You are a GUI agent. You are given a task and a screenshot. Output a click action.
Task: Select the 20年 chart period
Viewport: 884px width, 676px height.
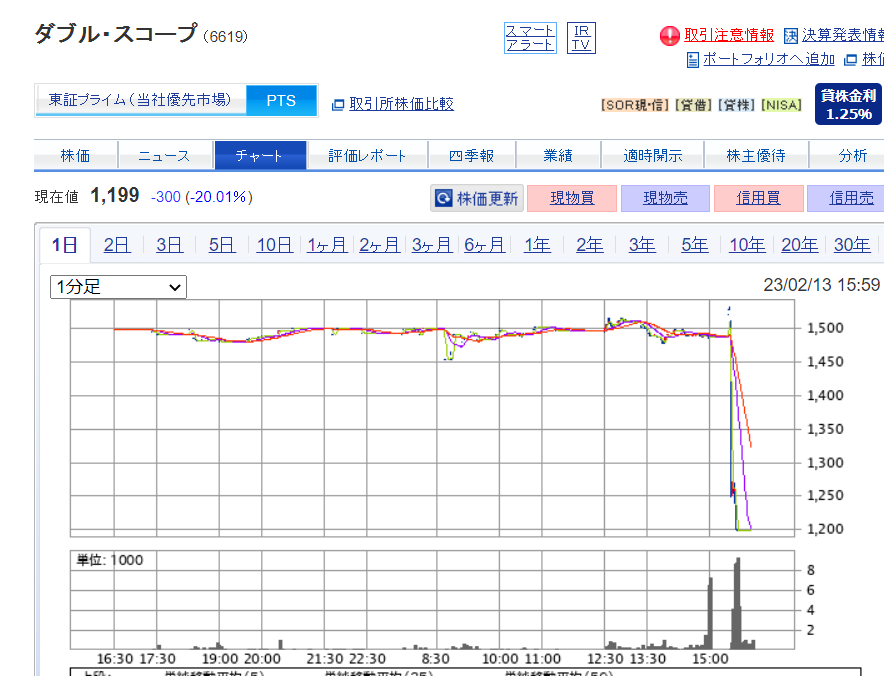pos(799,245)
